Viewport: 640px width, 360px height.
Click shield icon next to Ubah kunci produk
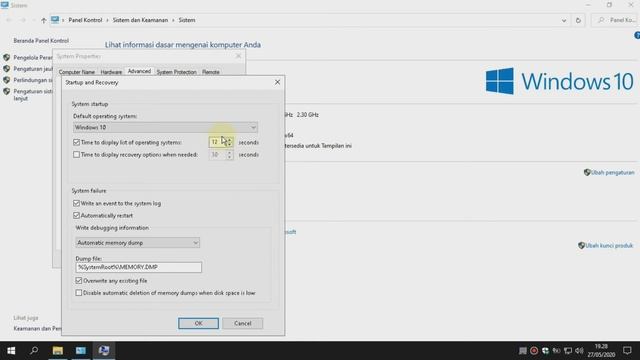[582, 245]
